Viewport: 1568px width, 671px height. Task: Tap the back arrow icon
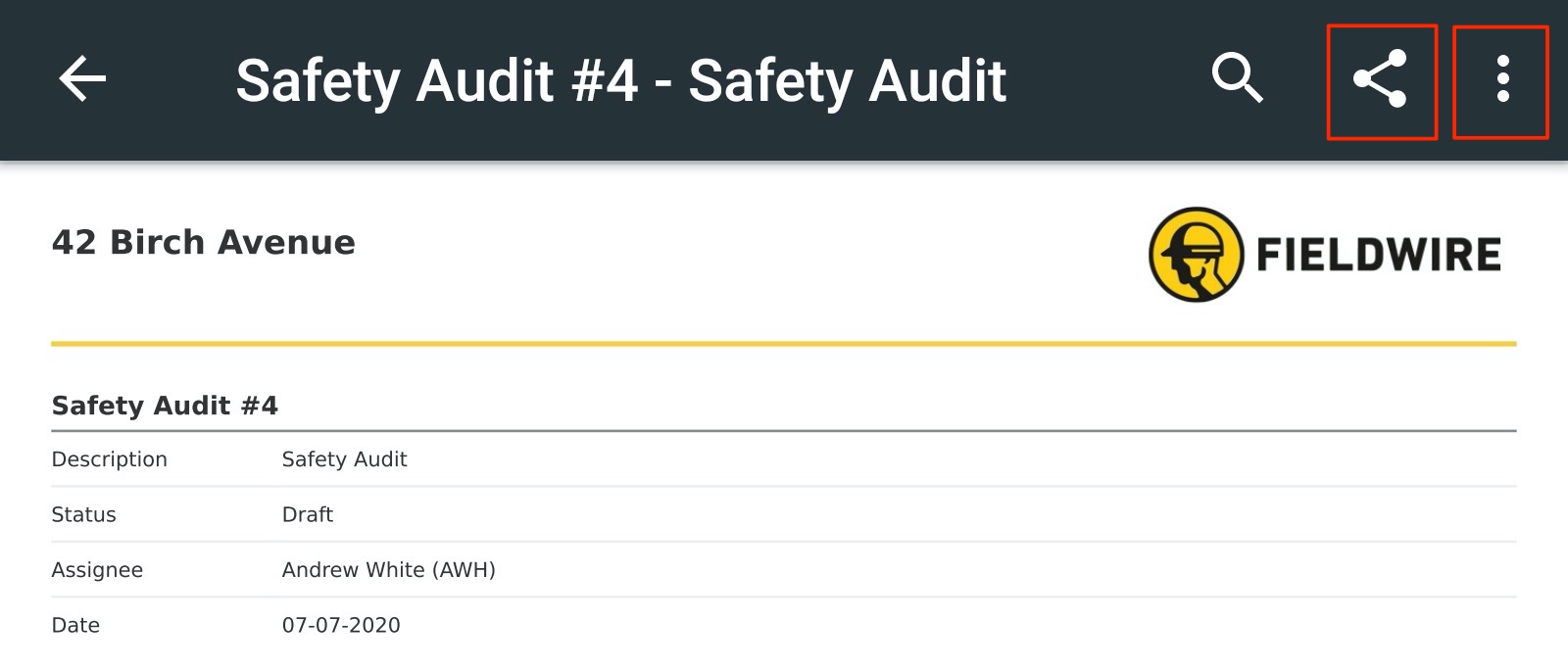pos(82,79)
